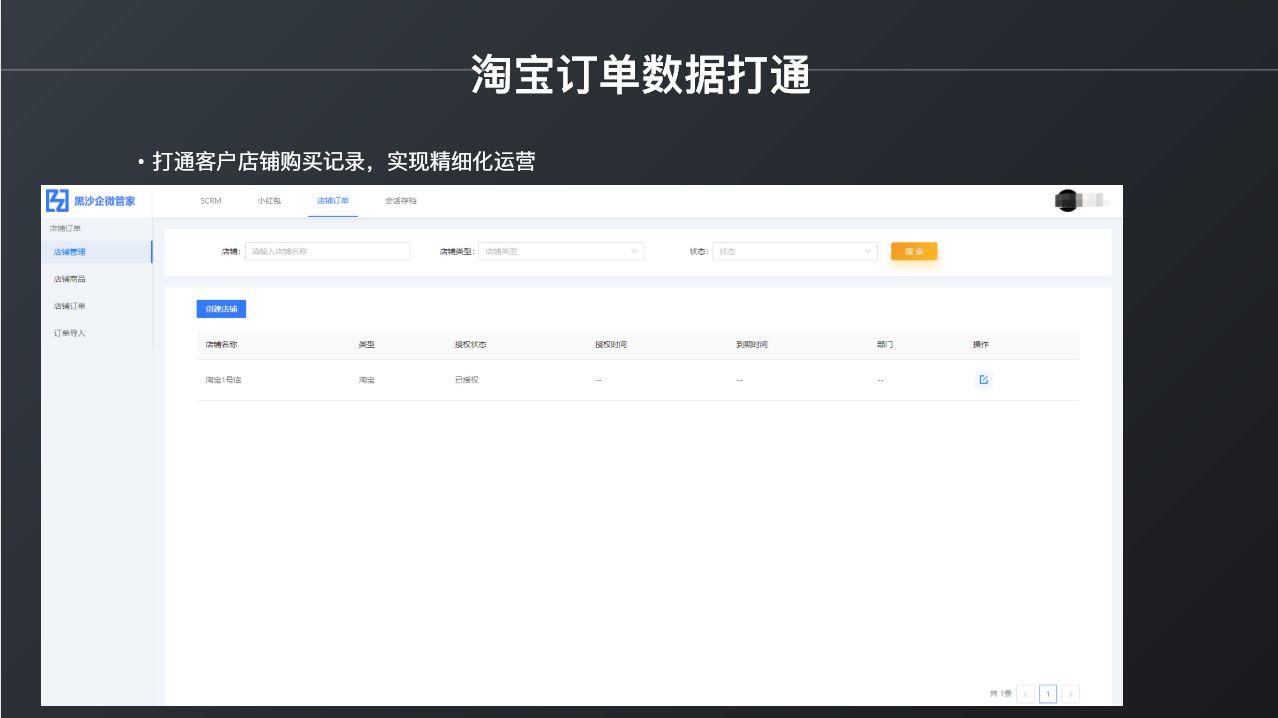The height and width of the screenshot is (718, 1278).
Task: Open 店铺商品 in the sidebar
Action: [70, 279]
